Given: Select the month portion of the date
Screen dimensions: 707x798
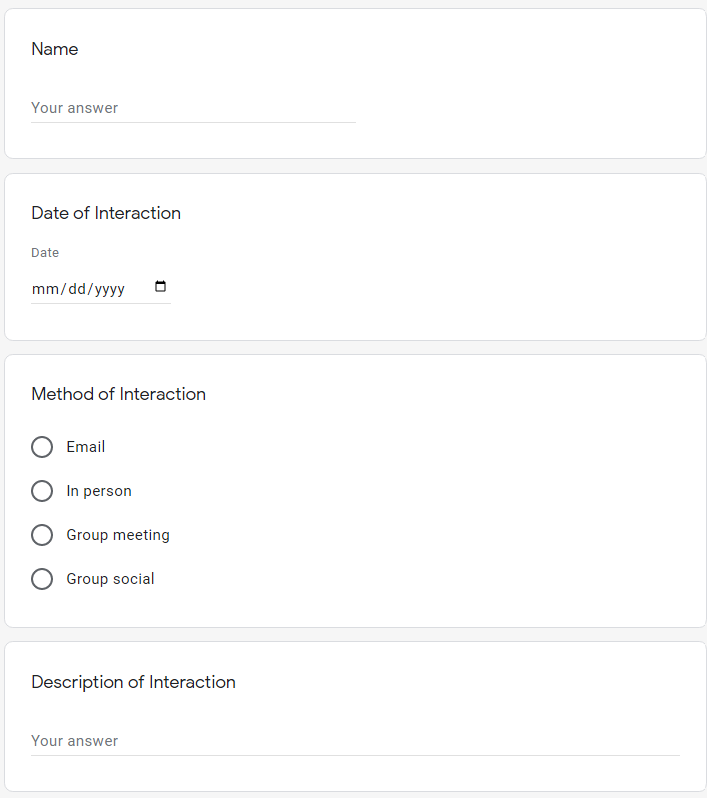Looking at the screenshot, I should [x=46, y=289].
